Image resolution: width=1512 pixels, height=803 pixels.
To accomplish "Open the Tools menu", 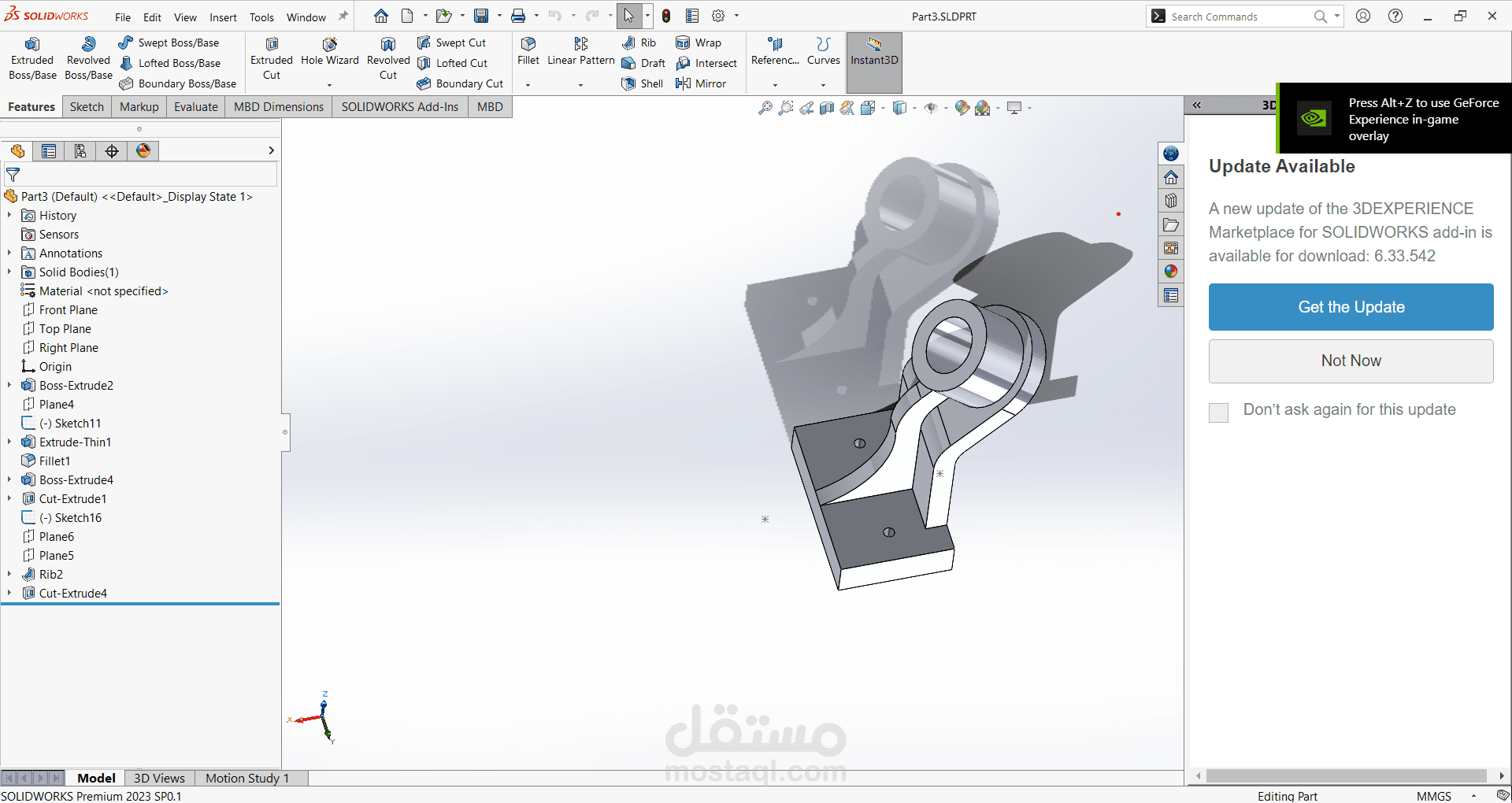I will click(261, 17).
